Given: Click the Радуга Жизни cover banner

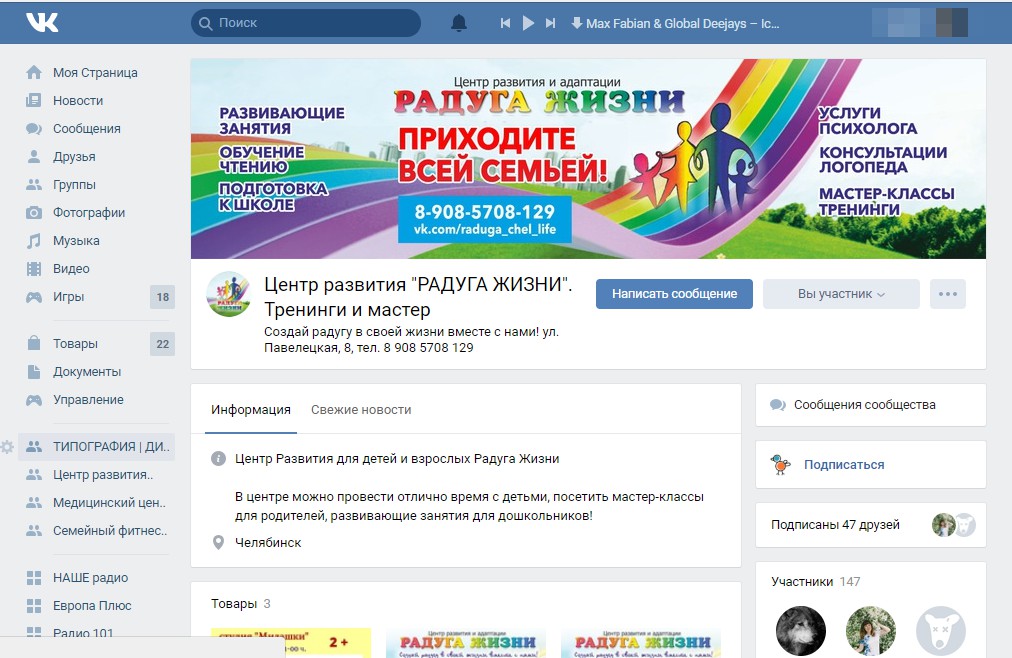Looking at the screenshot, I should pyautogui.click(x=588, y=159).
